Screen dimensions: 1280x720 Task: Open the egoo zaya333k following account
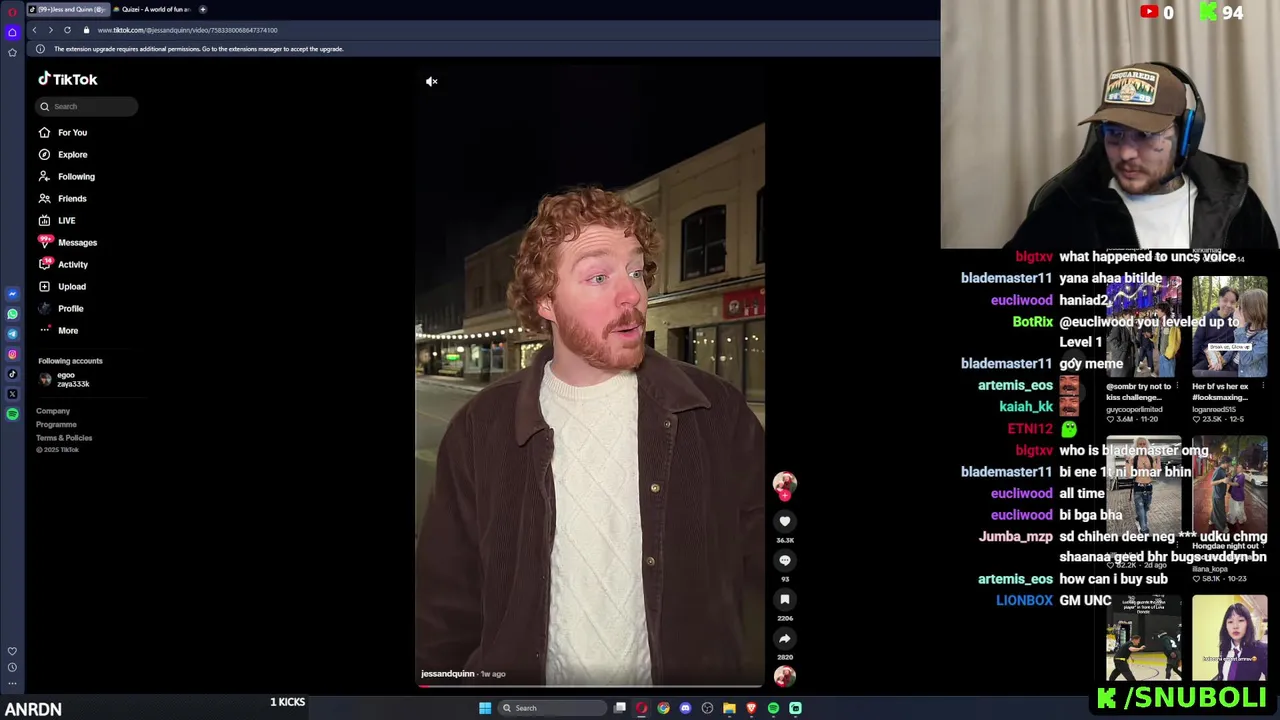(x=65, y=379)
